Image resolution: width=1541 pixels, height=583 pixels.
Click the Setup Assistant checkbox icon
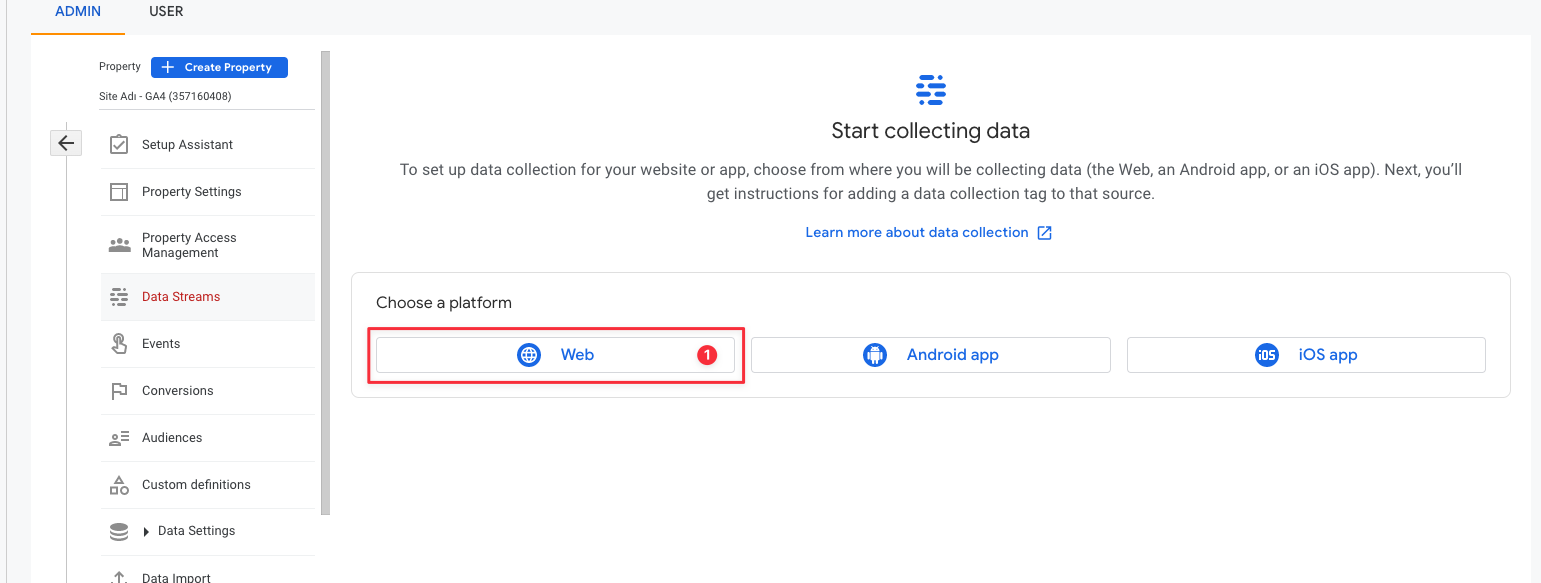[x=119, y=145]
